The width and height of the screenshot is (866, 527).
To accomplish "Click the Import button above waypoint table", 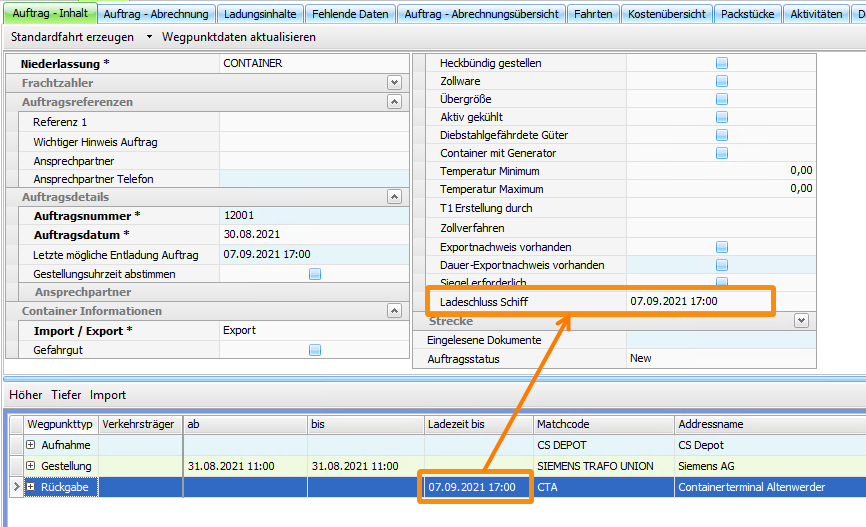I will click(108, 395).
